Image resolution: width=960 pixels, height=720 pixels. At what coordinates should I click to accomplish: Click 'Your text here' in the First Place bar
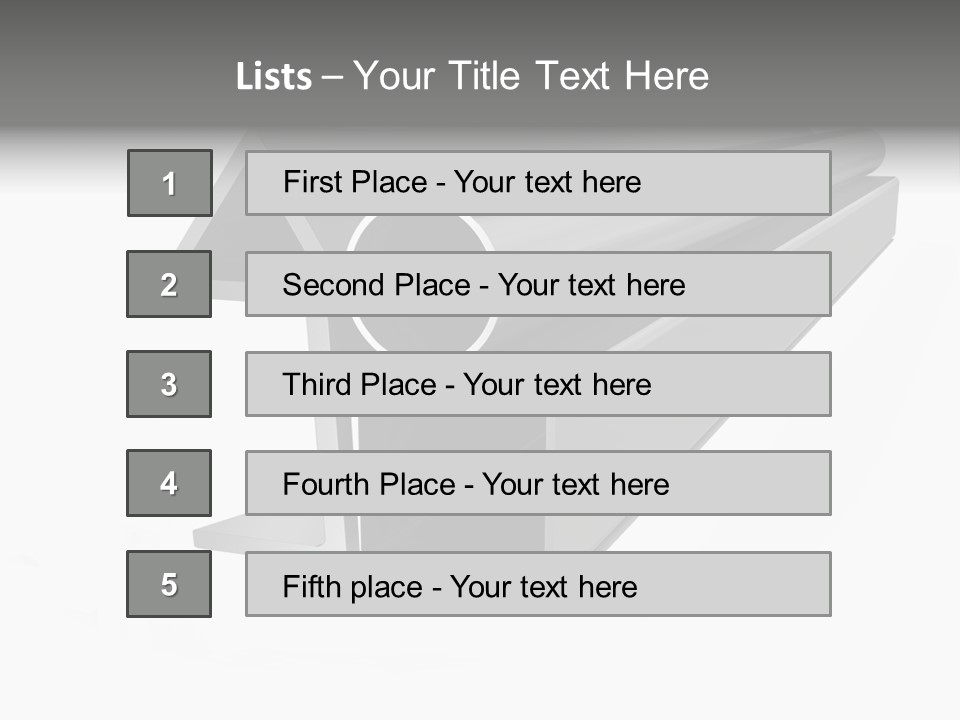point(547,182)
